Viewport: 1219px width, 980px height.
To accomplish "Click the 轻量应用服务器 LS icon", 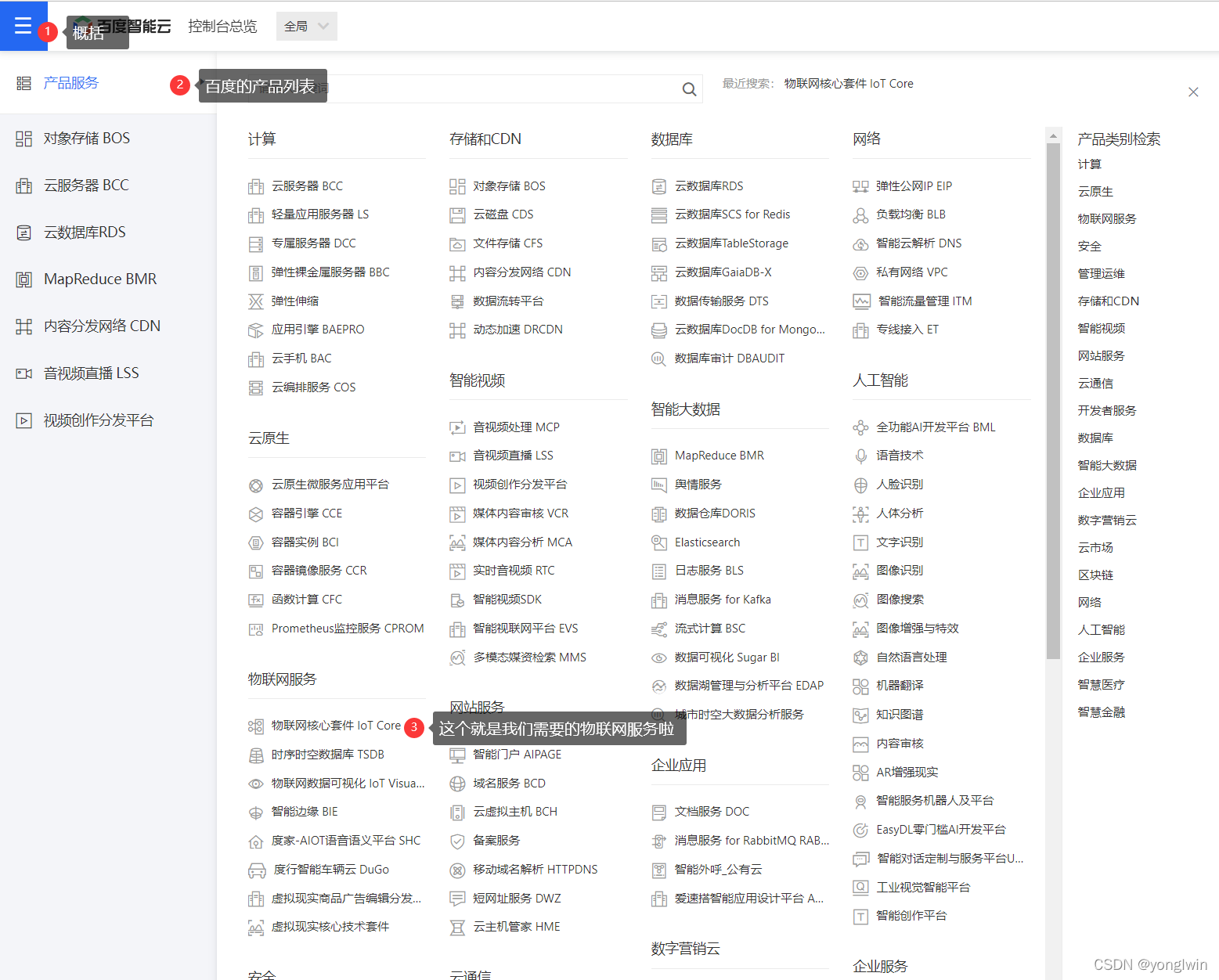I will (x=256, y=215).
